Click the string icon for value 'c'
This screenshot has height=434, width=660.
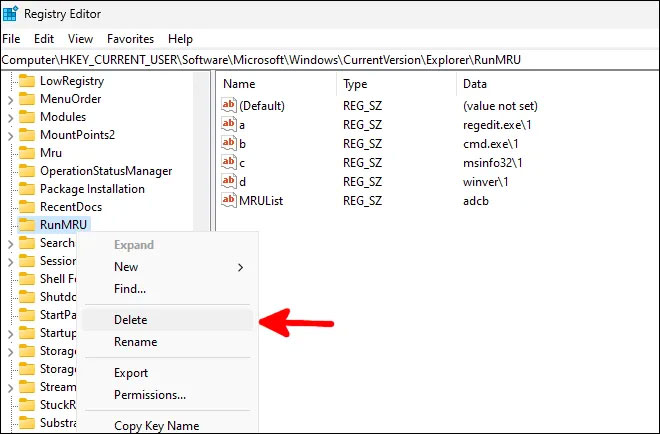coord(228,163)
